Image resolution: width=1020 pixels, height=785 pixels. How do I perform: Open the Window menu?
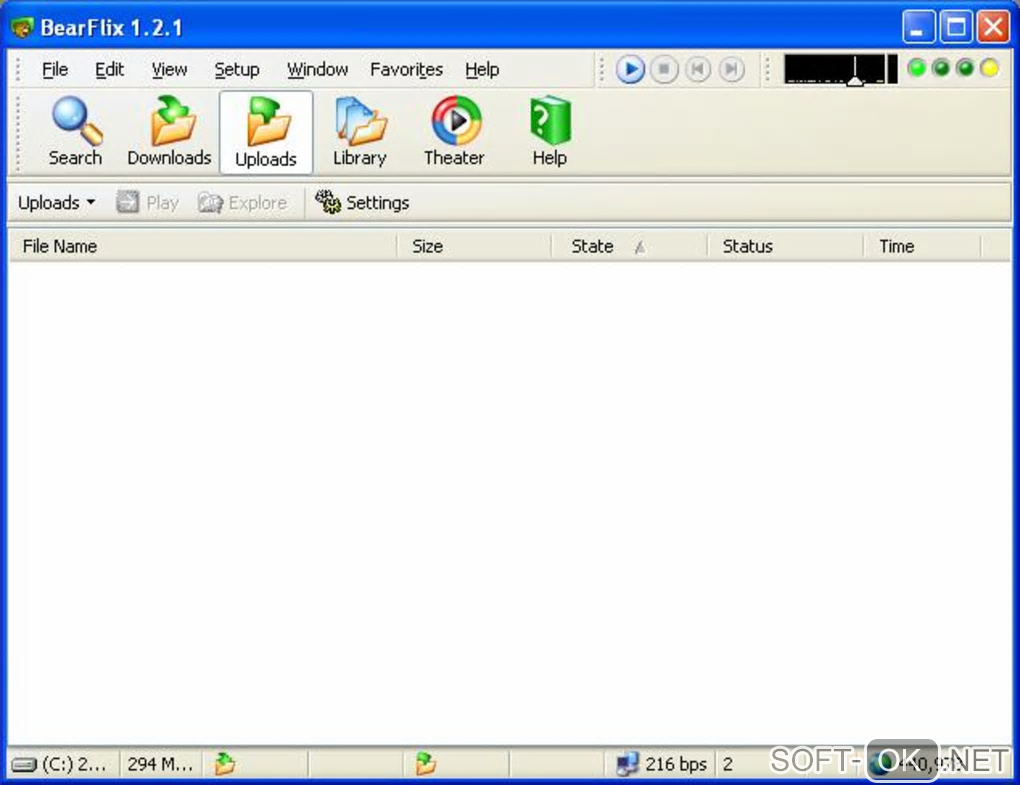[x=317, y=69]
